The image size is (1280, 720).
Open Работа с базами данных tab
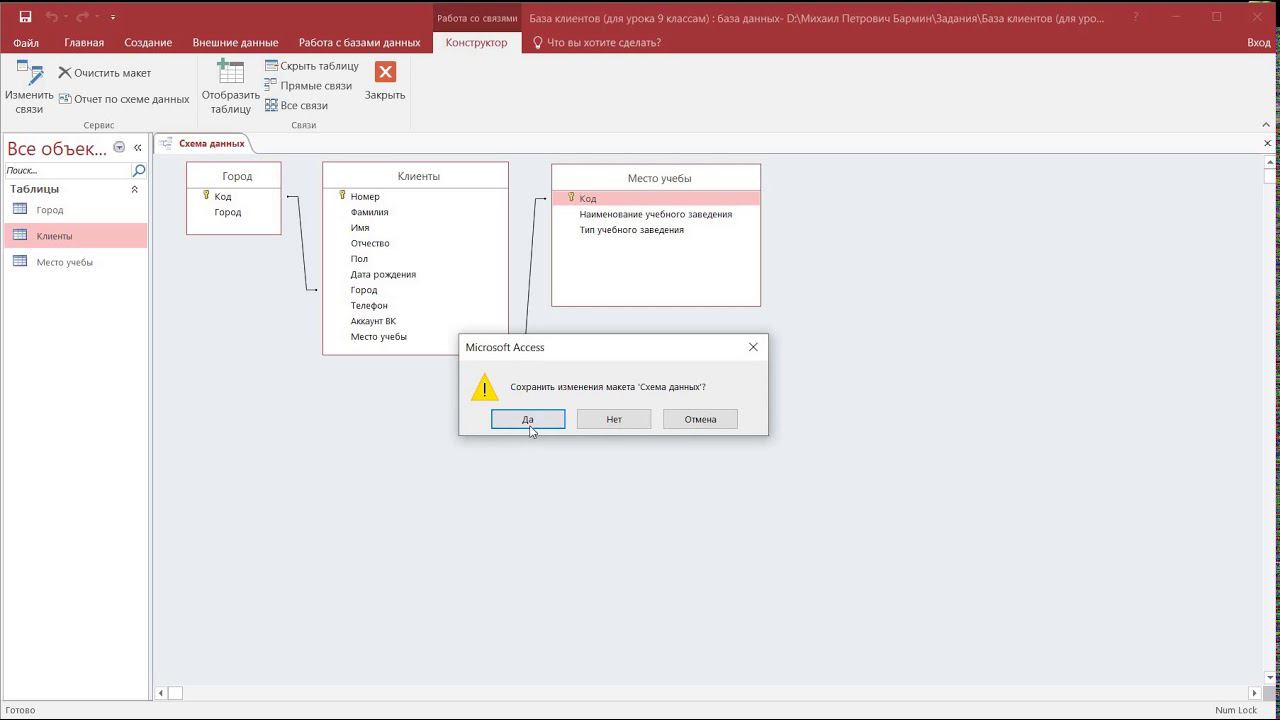coord(359,43)
